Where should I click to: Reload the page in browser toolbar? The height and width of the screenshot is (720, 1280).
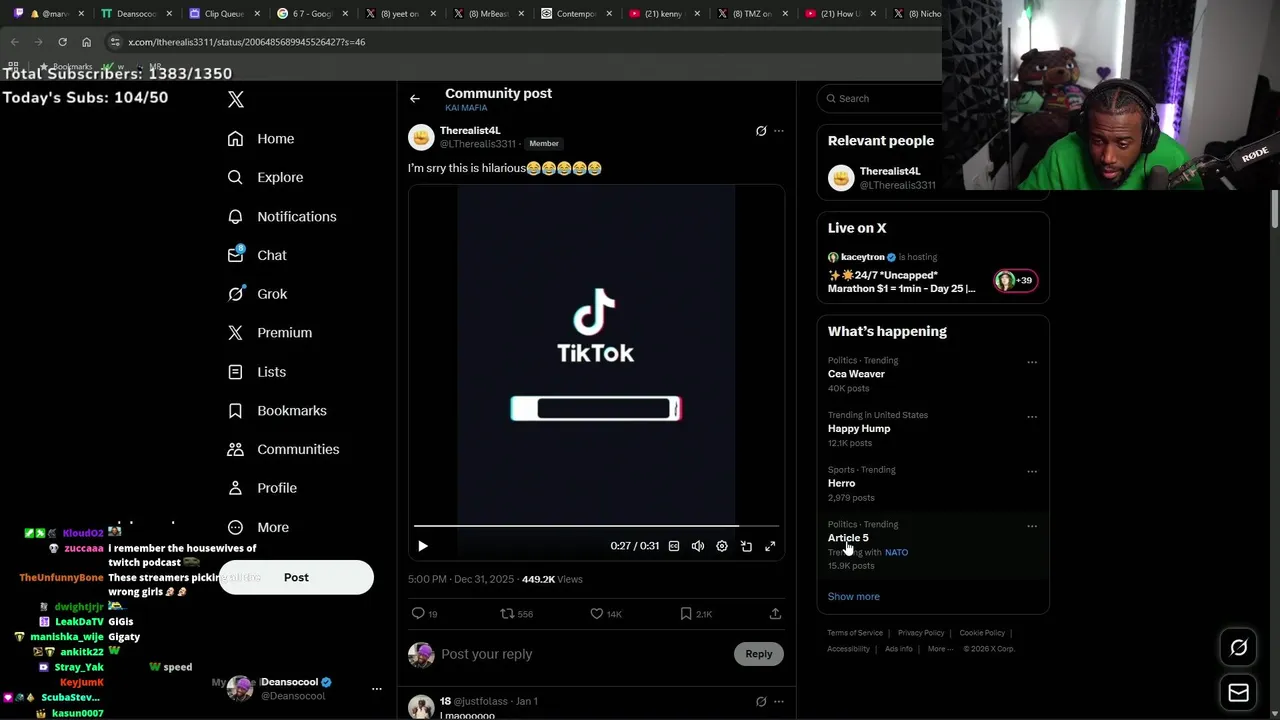pos(62,42)
